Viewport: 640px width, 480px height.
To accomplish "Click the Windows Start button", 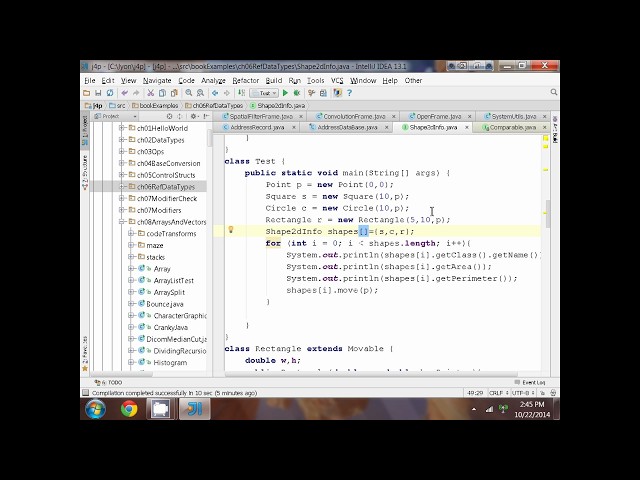I will pyautogui.click(x=96, y=409).
